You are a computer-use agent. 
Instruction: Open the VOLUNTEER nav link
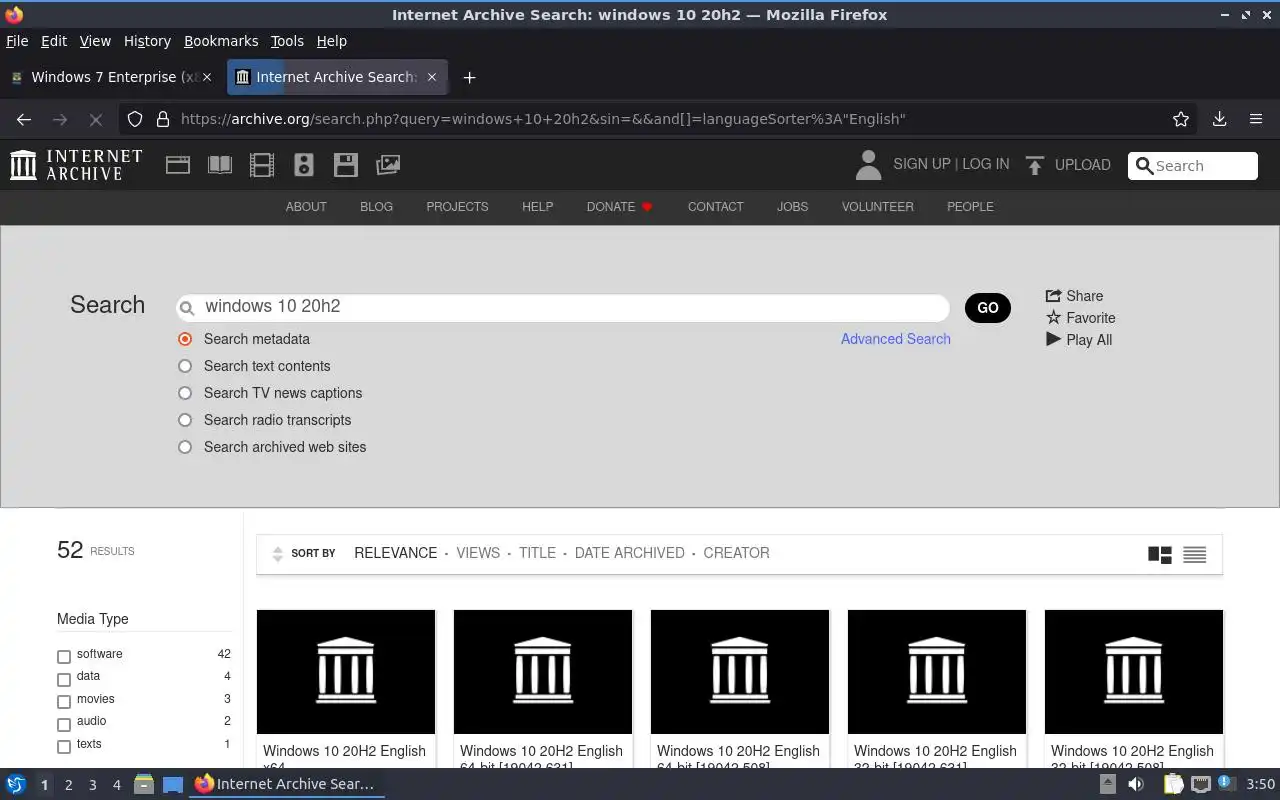[x=877, y=207]
